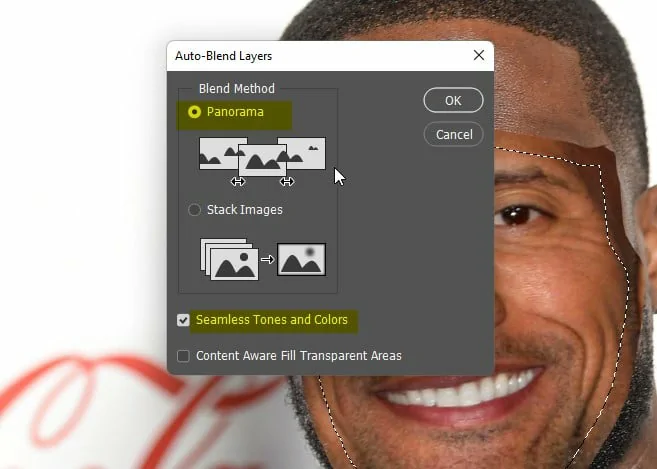Click OK to apply Auto-Blend
Viewport: 657px width, 469px height.
pos(453,100)
